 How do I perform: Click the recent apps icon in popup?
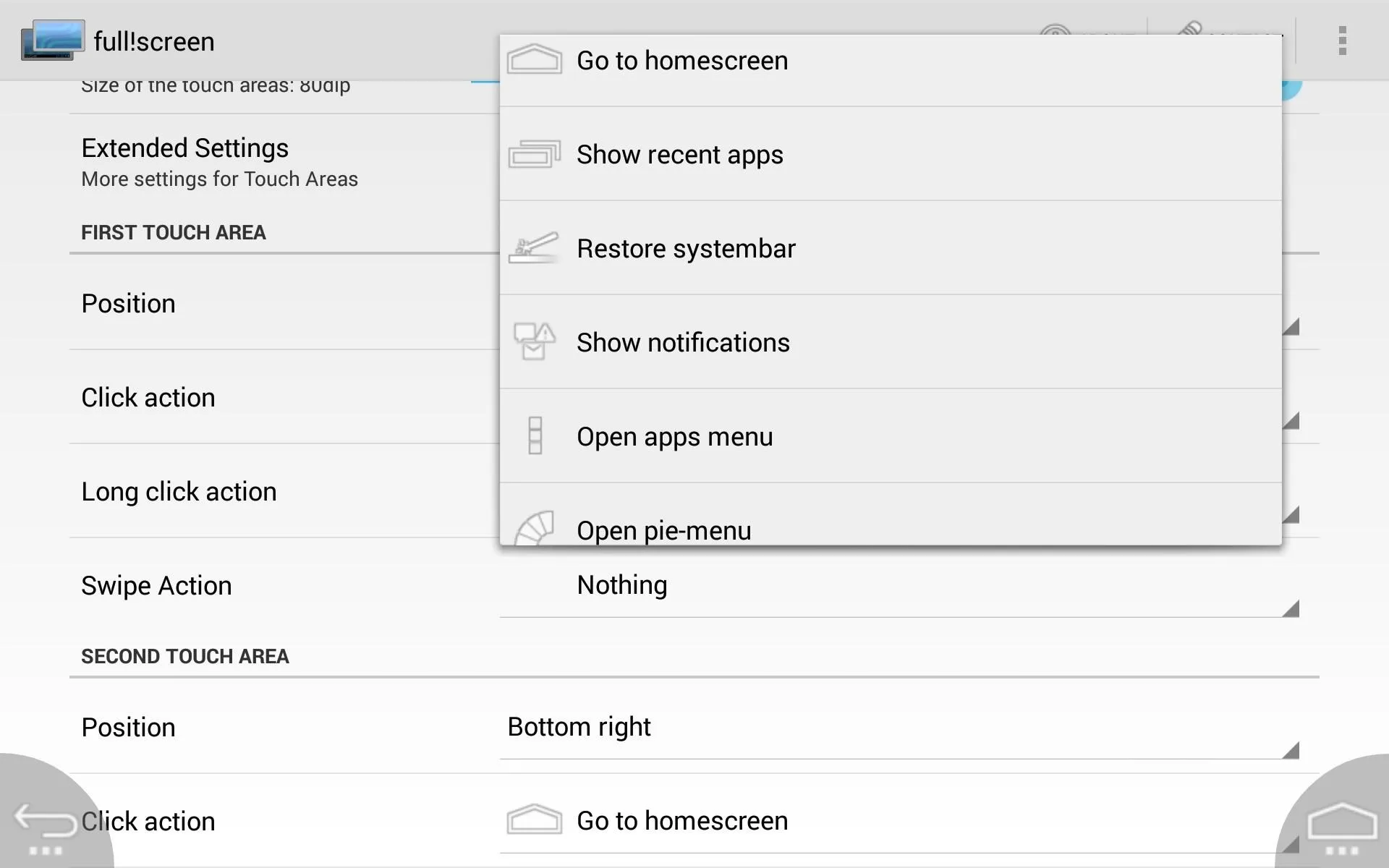tap(534, 154)
